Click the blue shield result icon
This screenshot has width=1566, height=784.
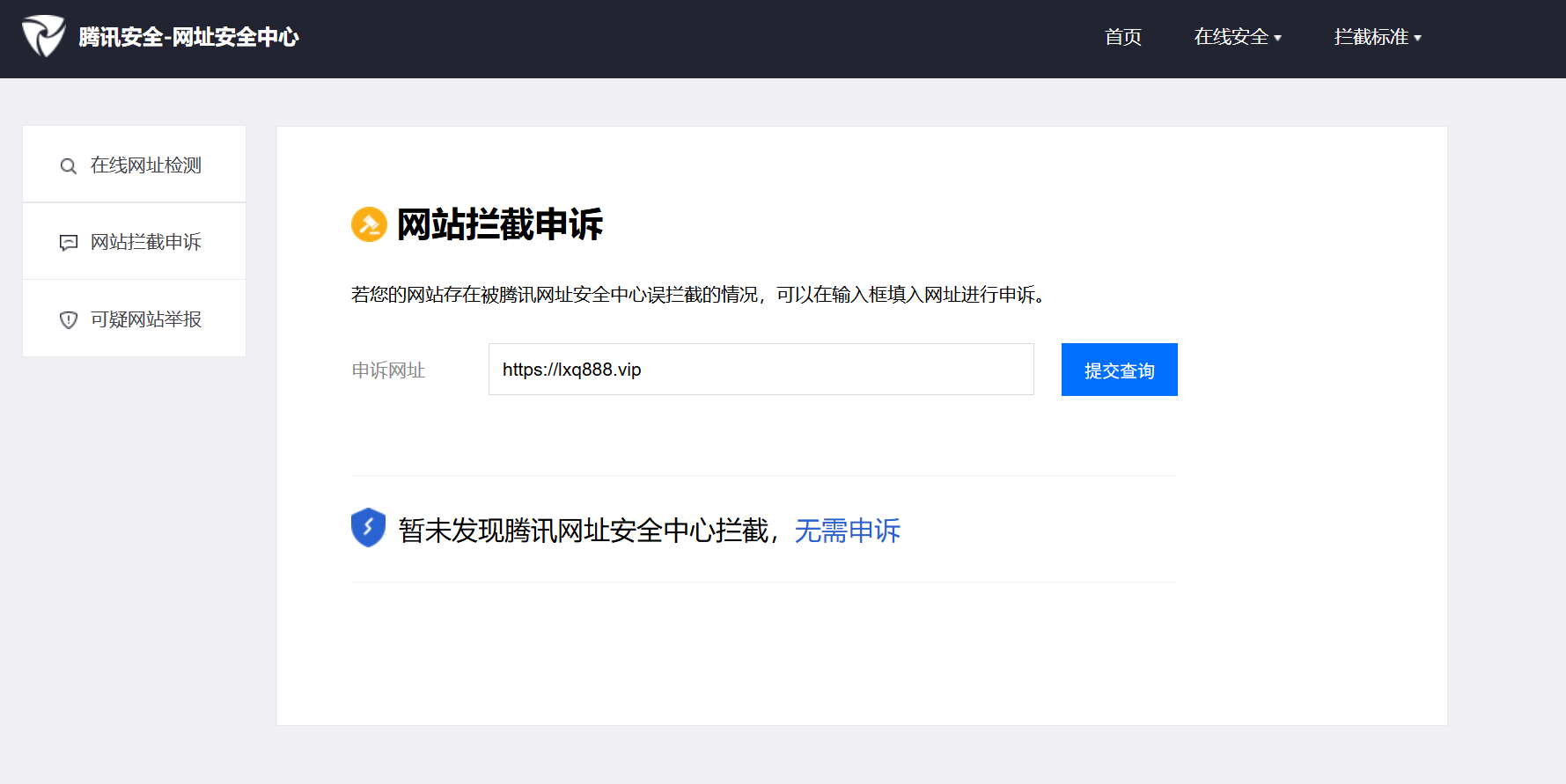click(368, 528)
